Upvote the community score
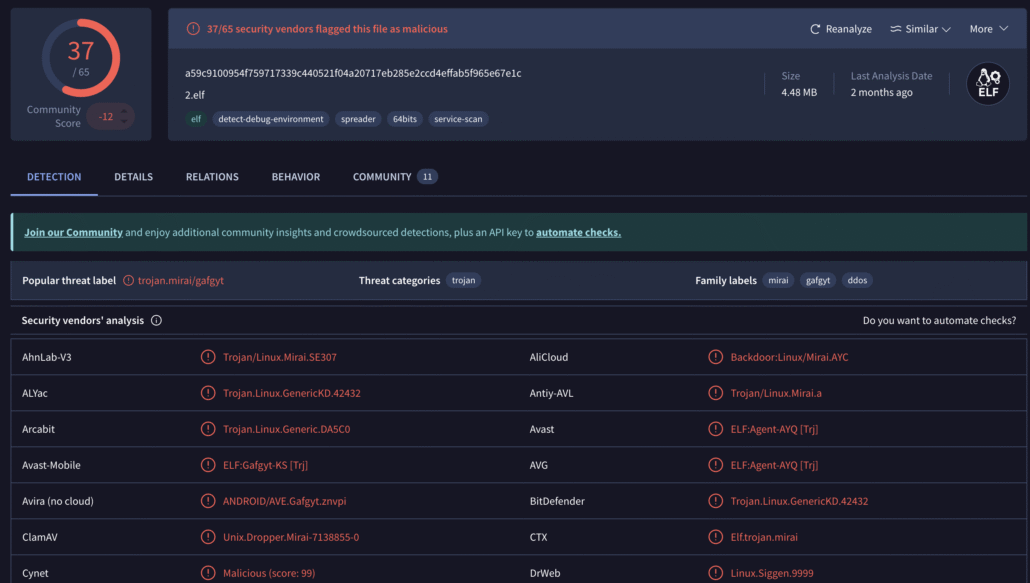 coord(124,110)
